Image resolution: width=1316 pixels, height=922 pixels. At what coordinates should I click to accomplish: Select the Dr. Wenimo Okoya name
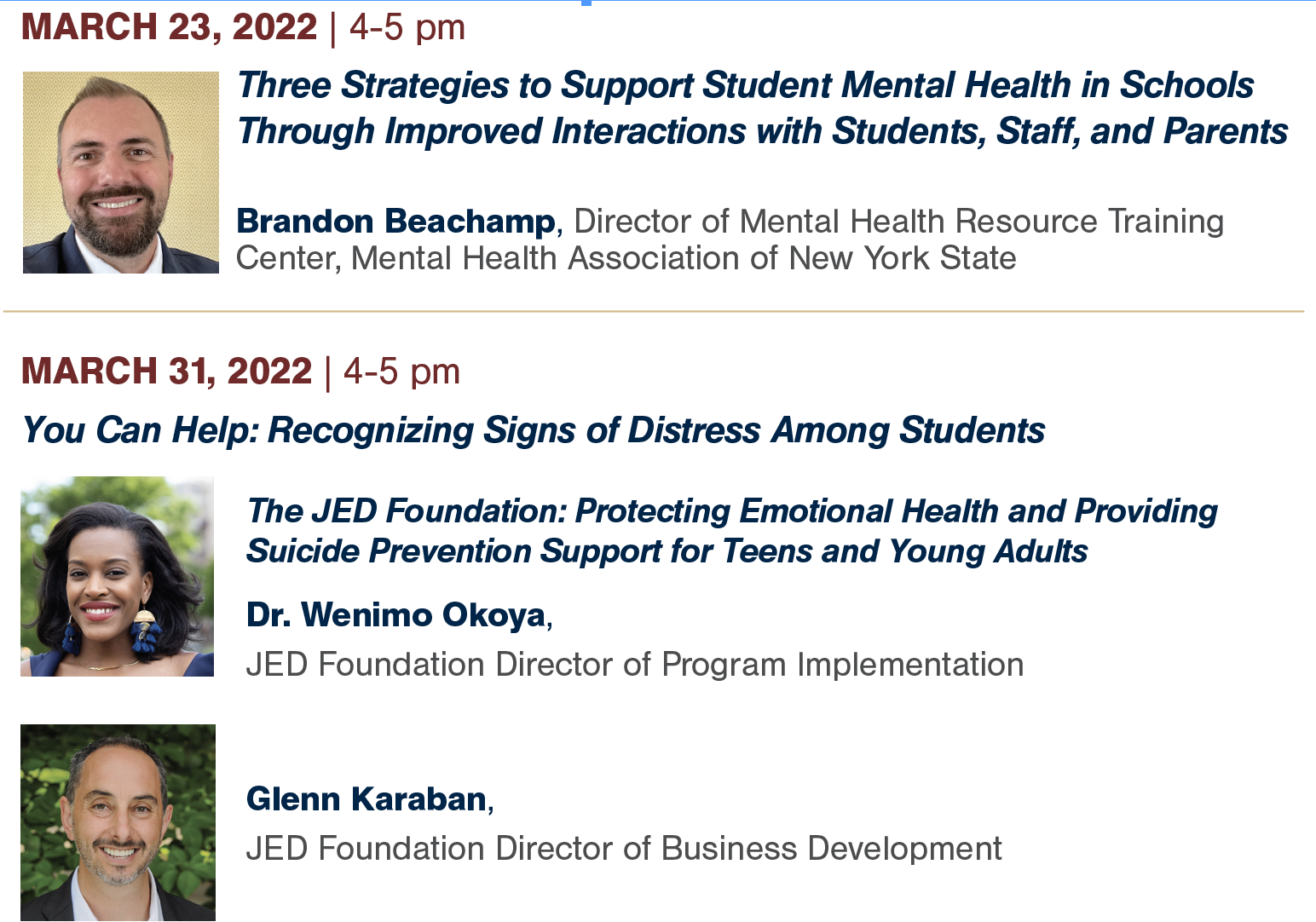click(x=396, y=614)
